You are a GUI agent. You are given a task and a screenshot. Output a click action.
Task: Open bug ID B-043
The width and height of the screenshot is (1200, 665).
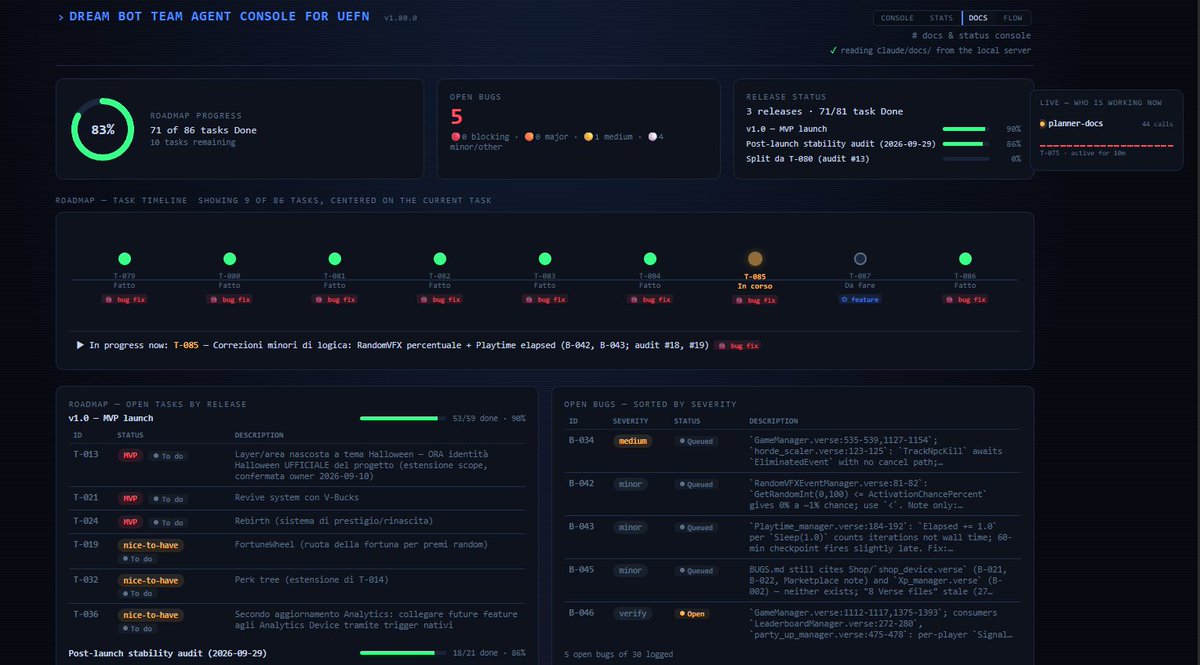tap(581, 526)
